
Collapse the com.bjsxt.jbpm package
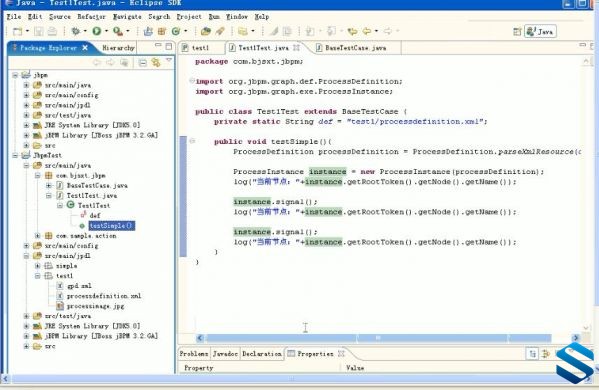[x=37, y=175]
